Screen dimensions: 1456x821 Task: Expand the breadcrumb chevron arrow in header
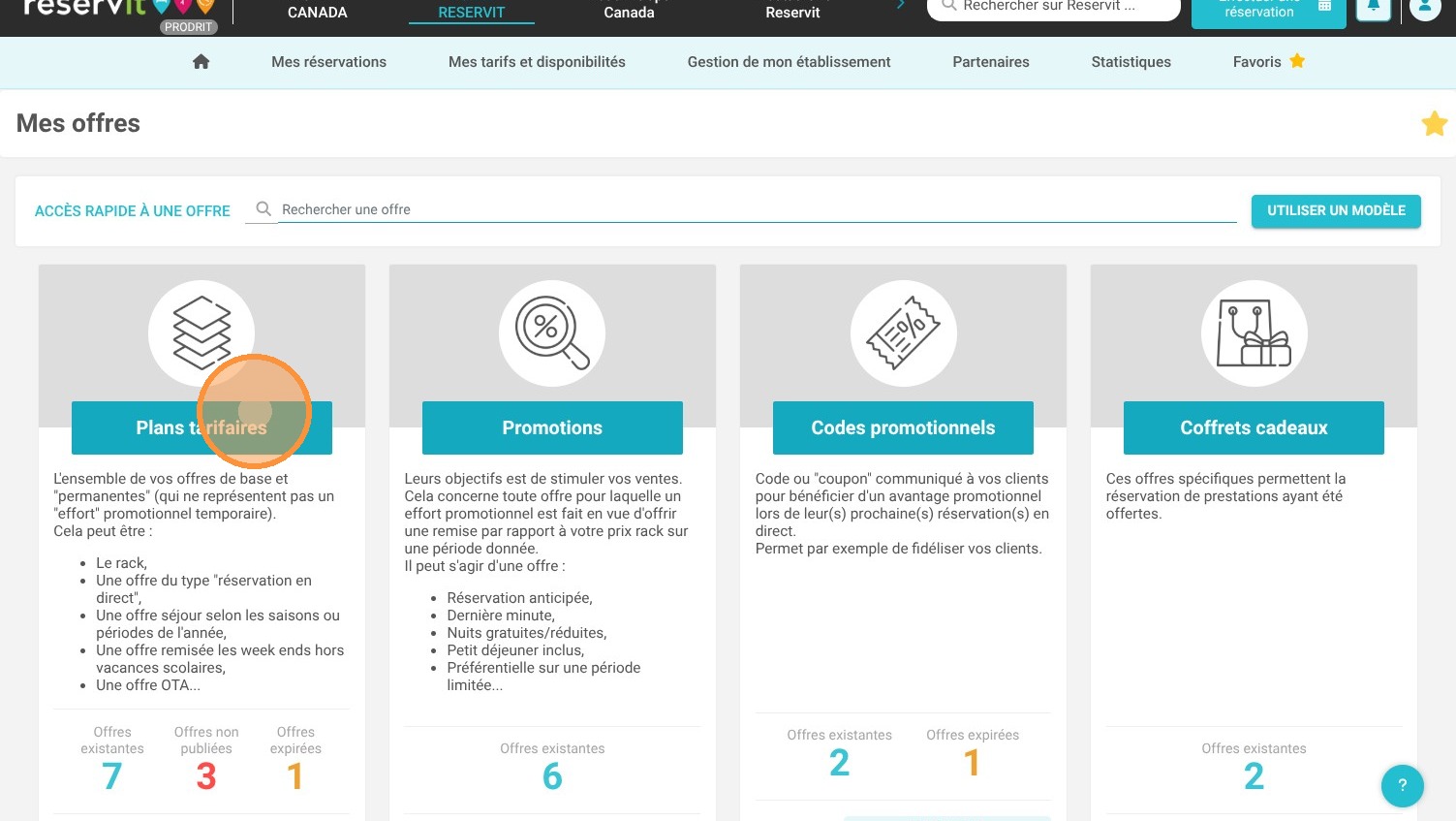click(x=901, y=6)
